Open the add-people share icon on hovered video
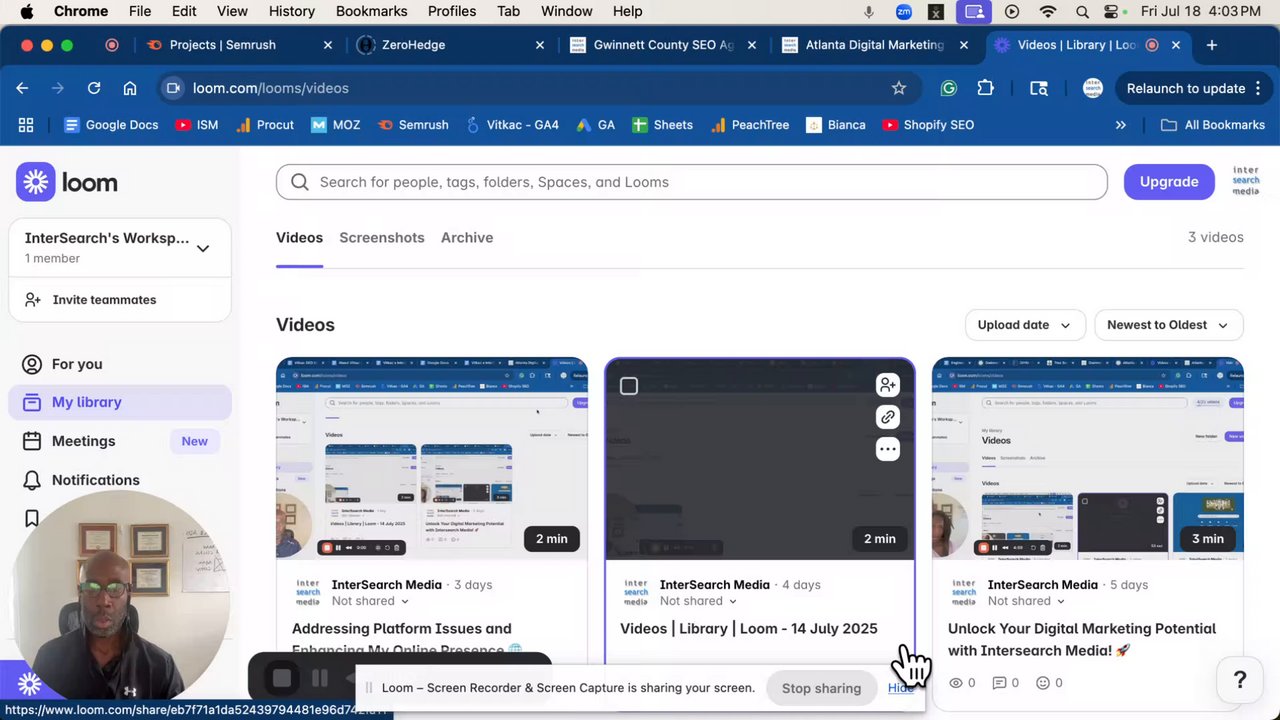The width and height of the screenshot is (1280, 720). (x=887, y=385)
